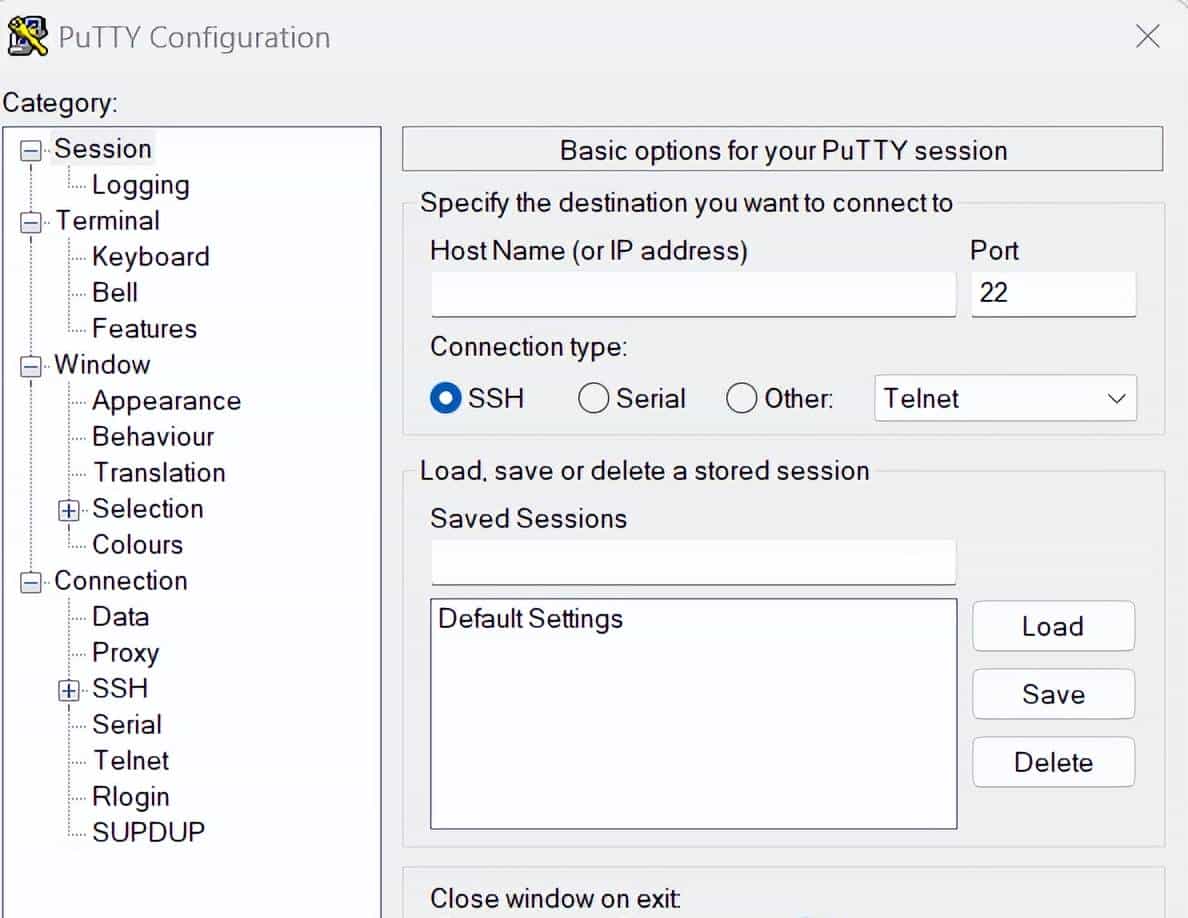
Task: Select Serial connection type radio button
Action: pyautogui.click(x=593, y=399)
